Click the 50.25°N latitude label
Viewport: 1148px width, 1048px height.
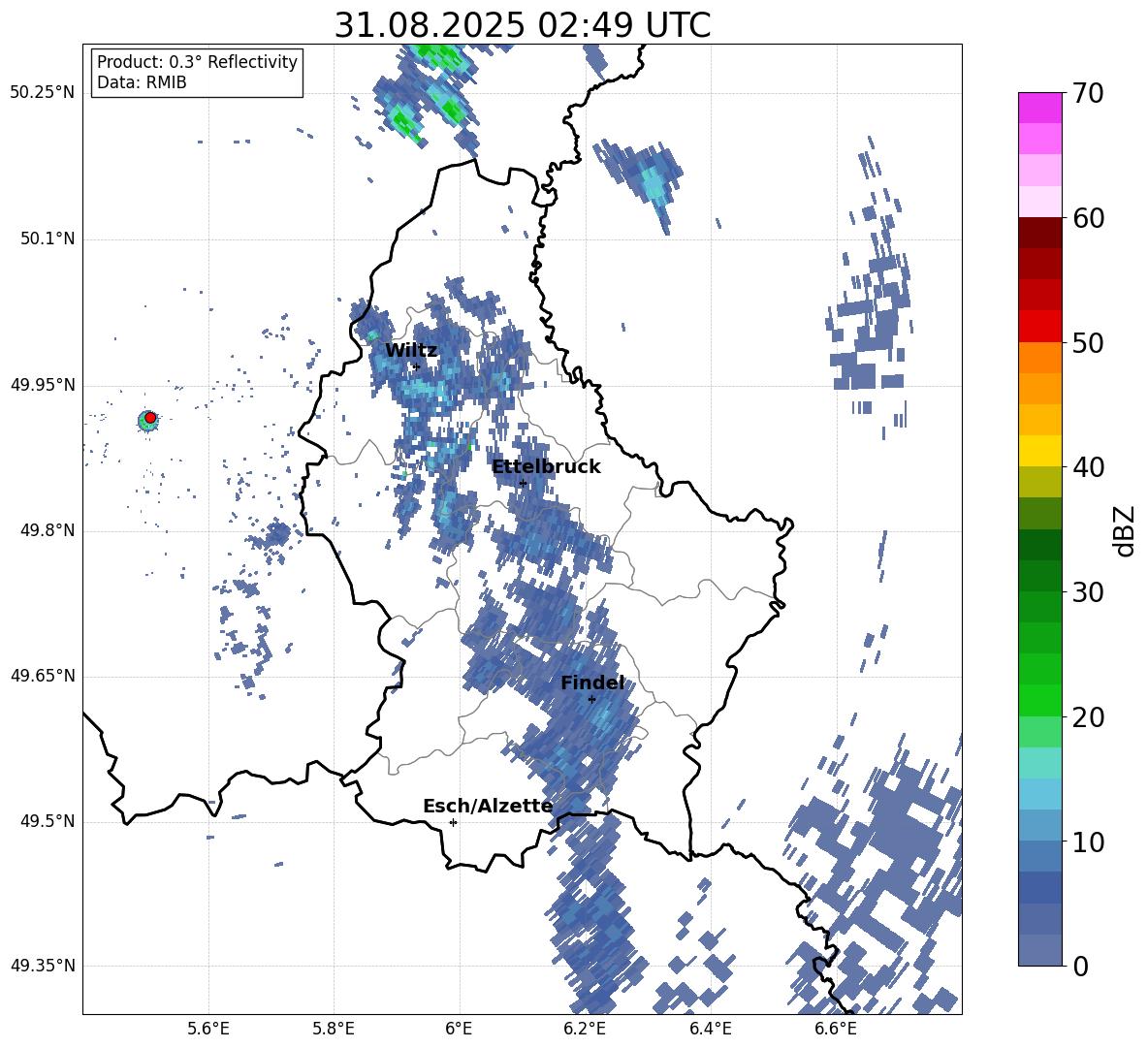coord(43,93)
